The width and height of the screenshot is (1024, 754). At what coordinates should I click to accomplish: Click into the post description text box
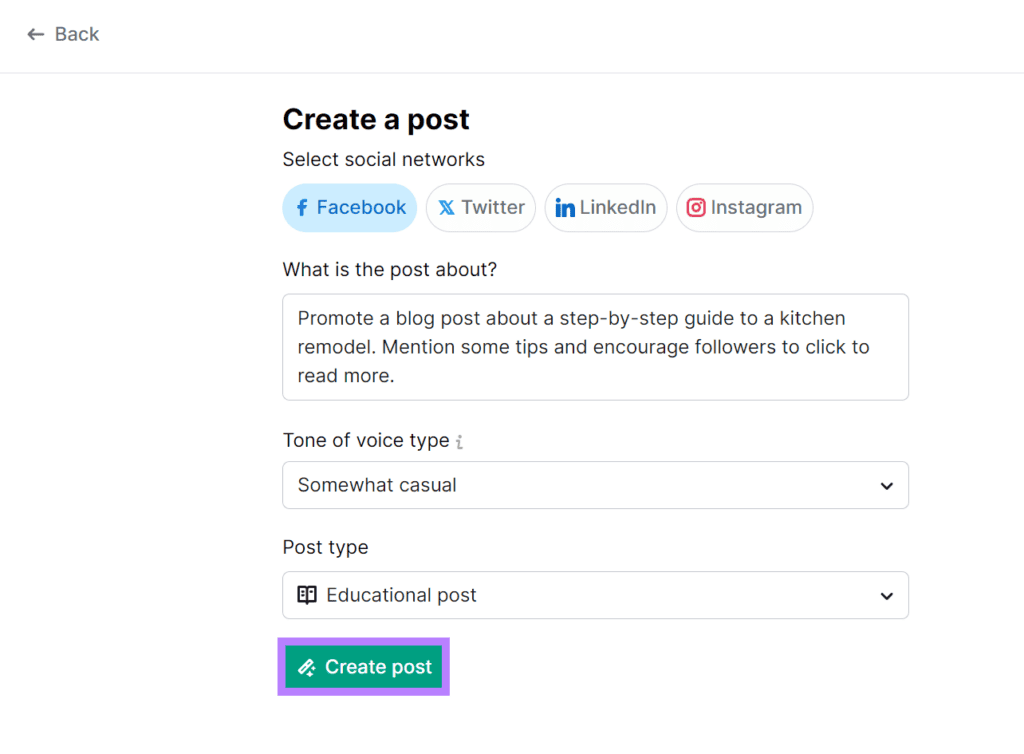coord(595,347)
